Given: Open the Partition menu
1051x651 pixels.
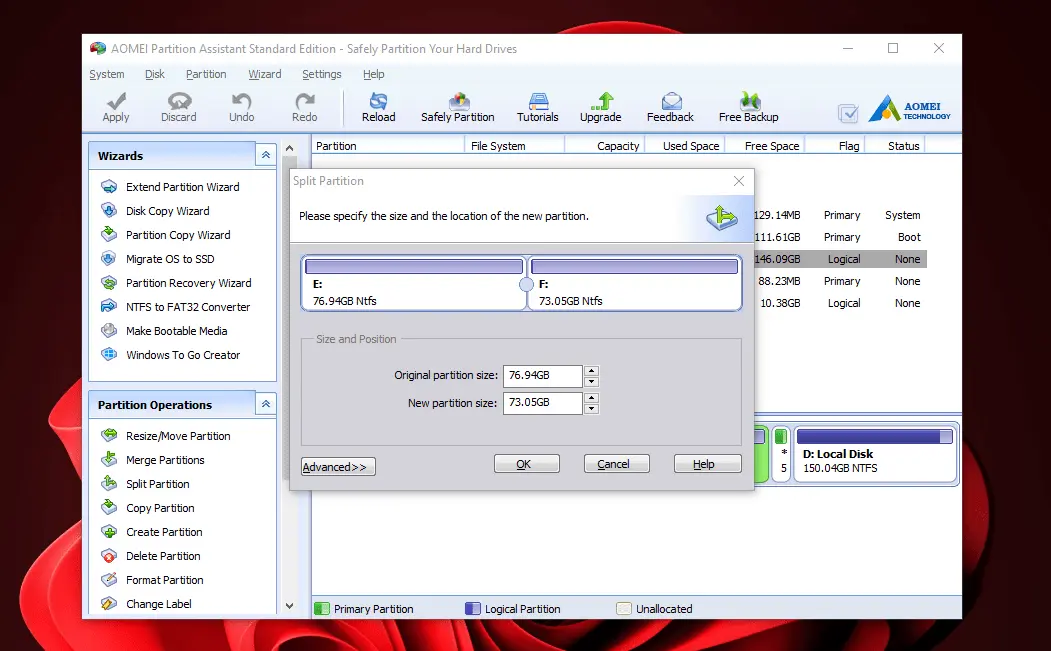Looking at the screenshot, I should [x=206, y=74].
